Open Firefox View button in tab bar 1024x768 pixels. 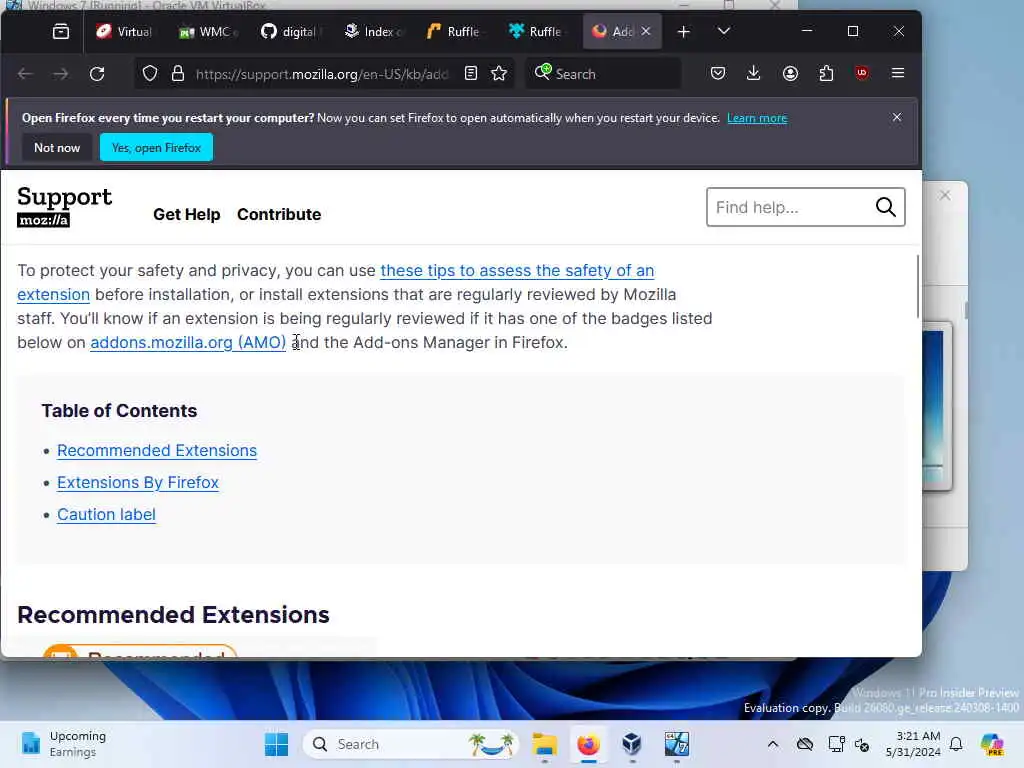pyautogui.click(x=61, y=31)
